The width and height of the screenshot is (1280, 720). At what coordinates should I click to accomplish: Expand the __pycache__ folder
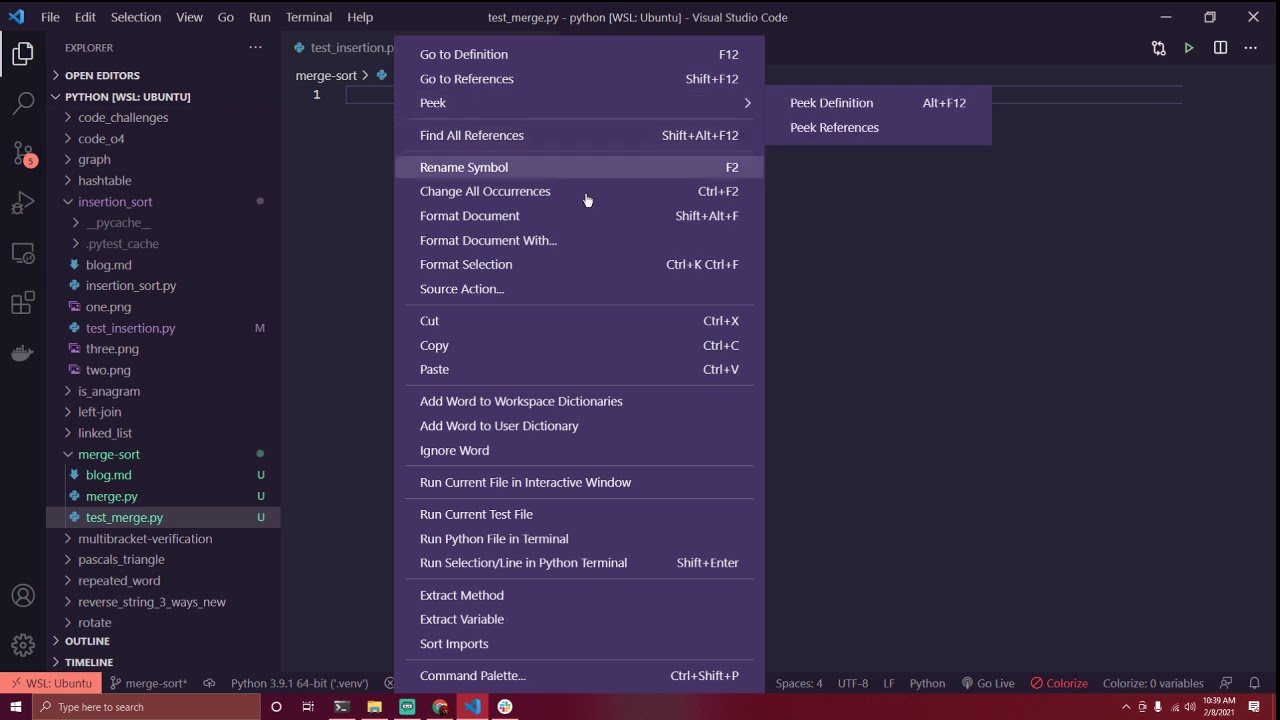118,222
